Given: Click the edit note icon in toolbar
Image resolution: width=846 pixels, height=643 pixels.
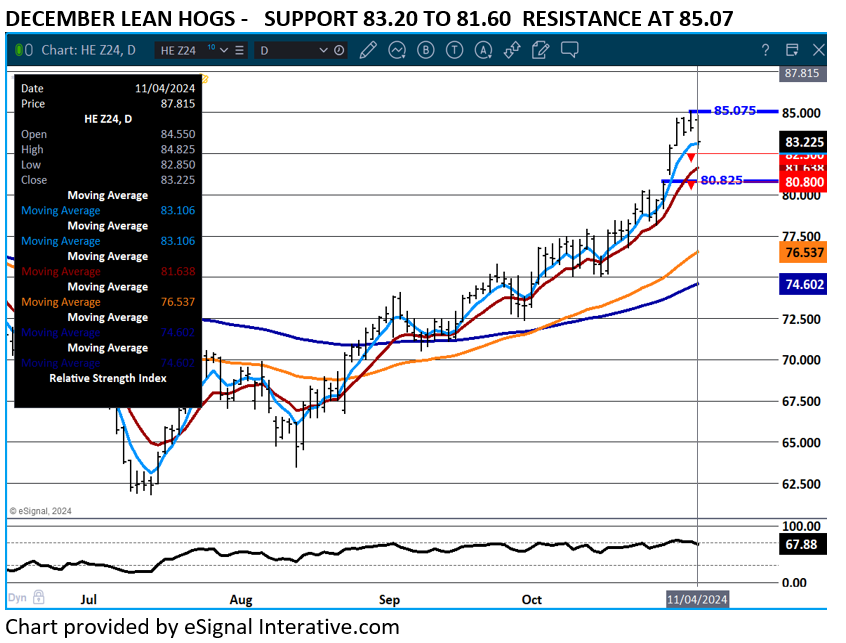Looking at the screenshot, I should (541, 49).
